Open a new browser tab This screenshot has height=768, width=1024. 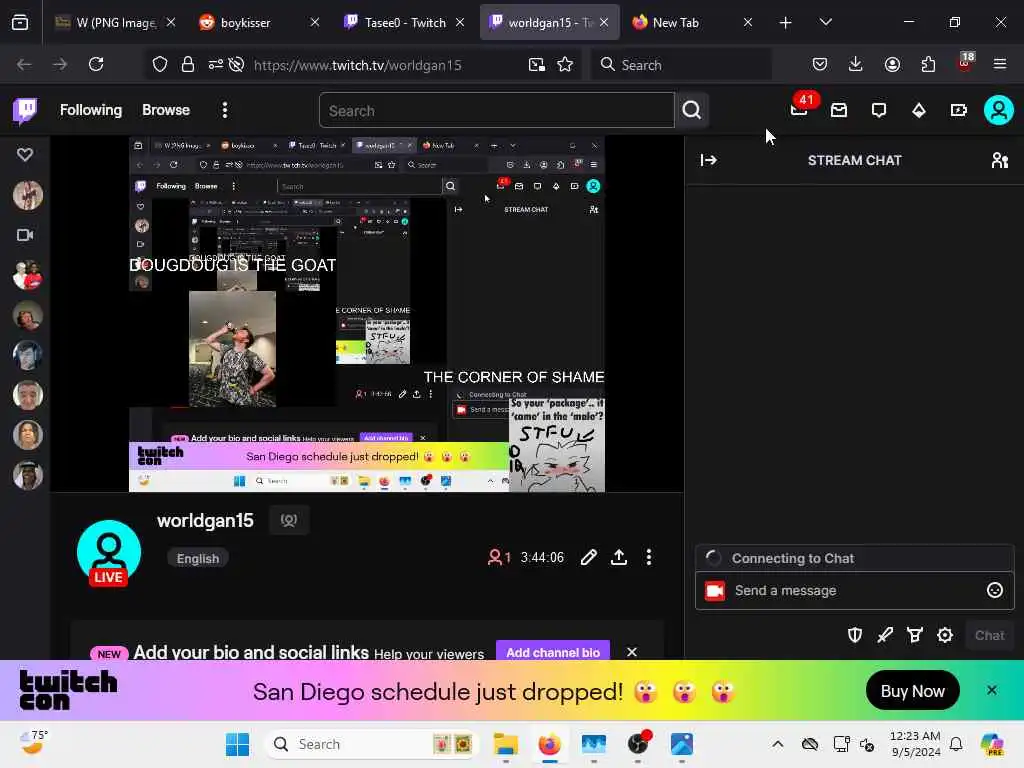coord(786,23)
